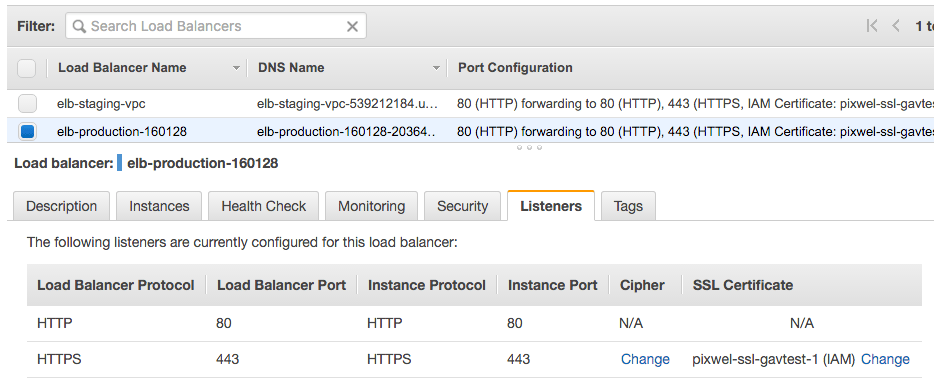The image size is (934, 387).
Task: Switch to the Instances tab
Action: [159, 206]
